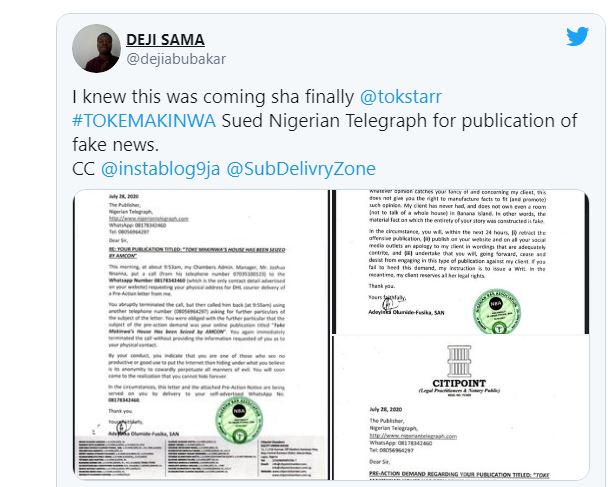This screenshot has width=608, height=487.
Task: View the CITIPOINT letterhead image
Action: tap(461, 408)
